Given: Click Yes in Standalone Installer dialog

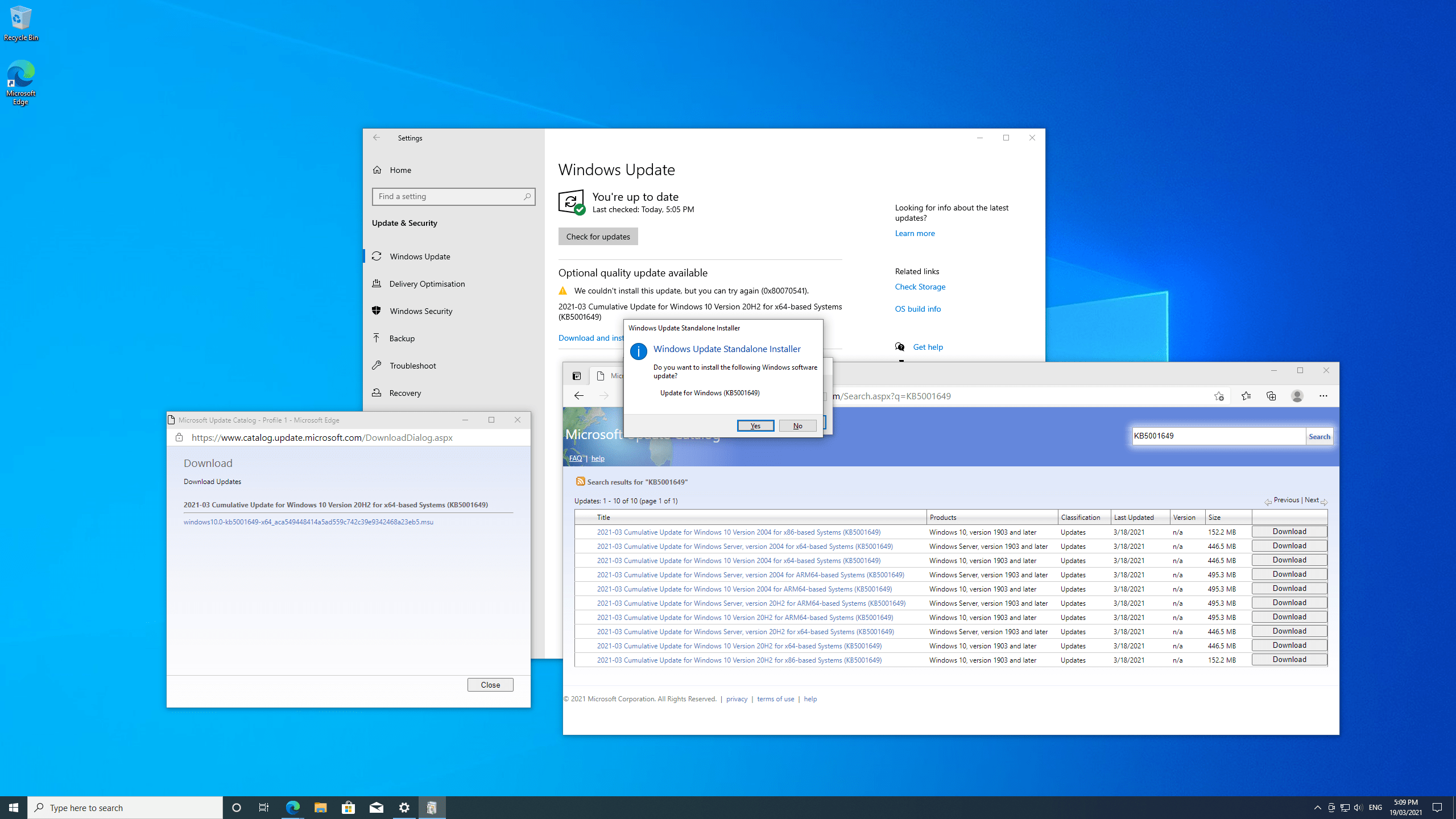Looking at the screenshot, I should (755, 425).
